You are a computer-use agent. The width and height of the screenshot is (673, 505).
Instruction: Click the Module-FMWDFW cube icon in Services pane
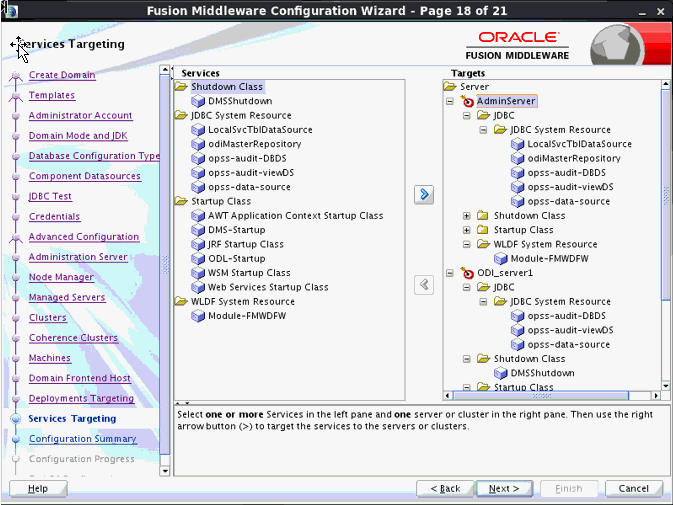click(x=198, y=316)
